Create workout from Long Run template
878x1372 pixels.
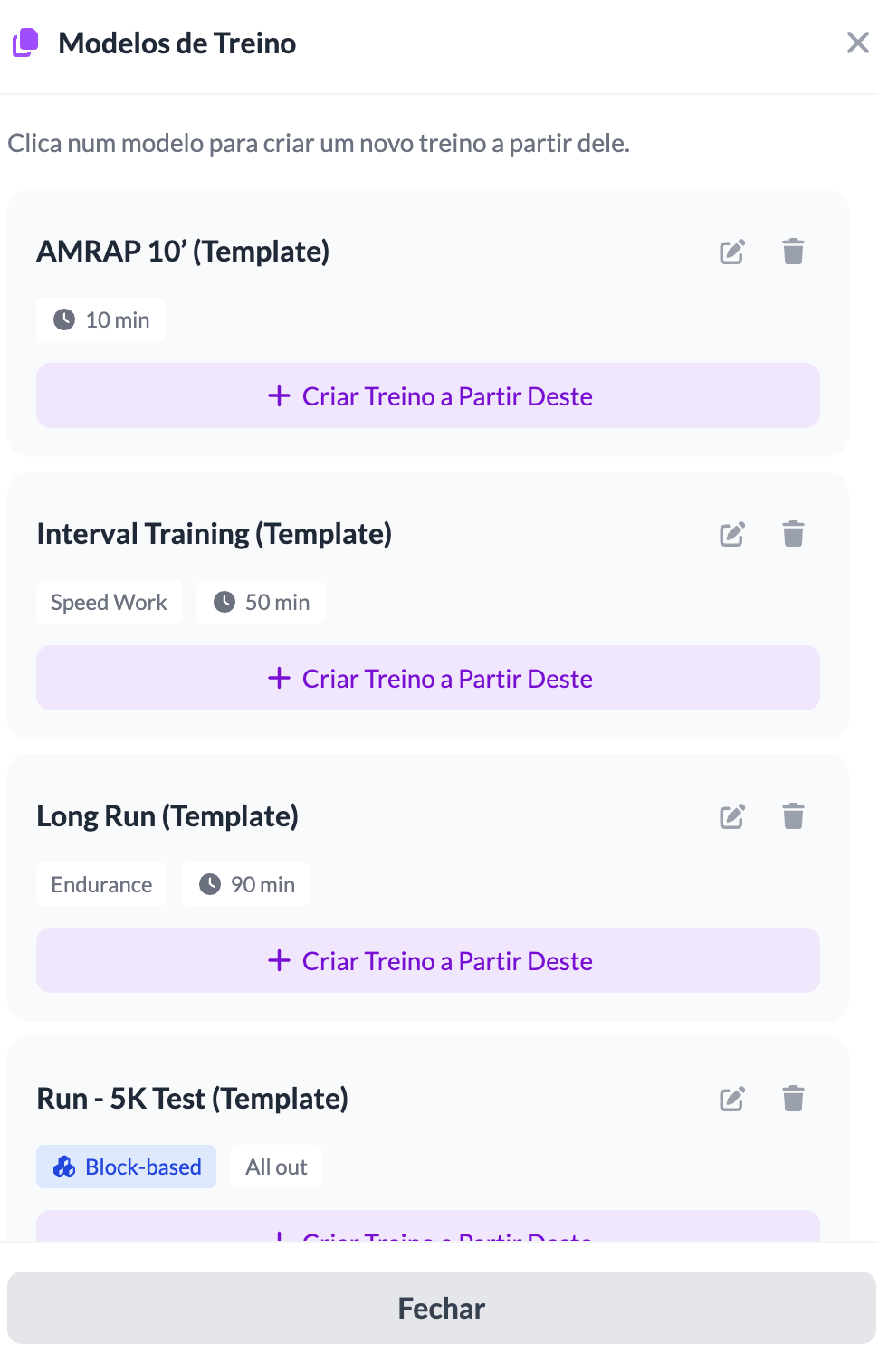428,961
